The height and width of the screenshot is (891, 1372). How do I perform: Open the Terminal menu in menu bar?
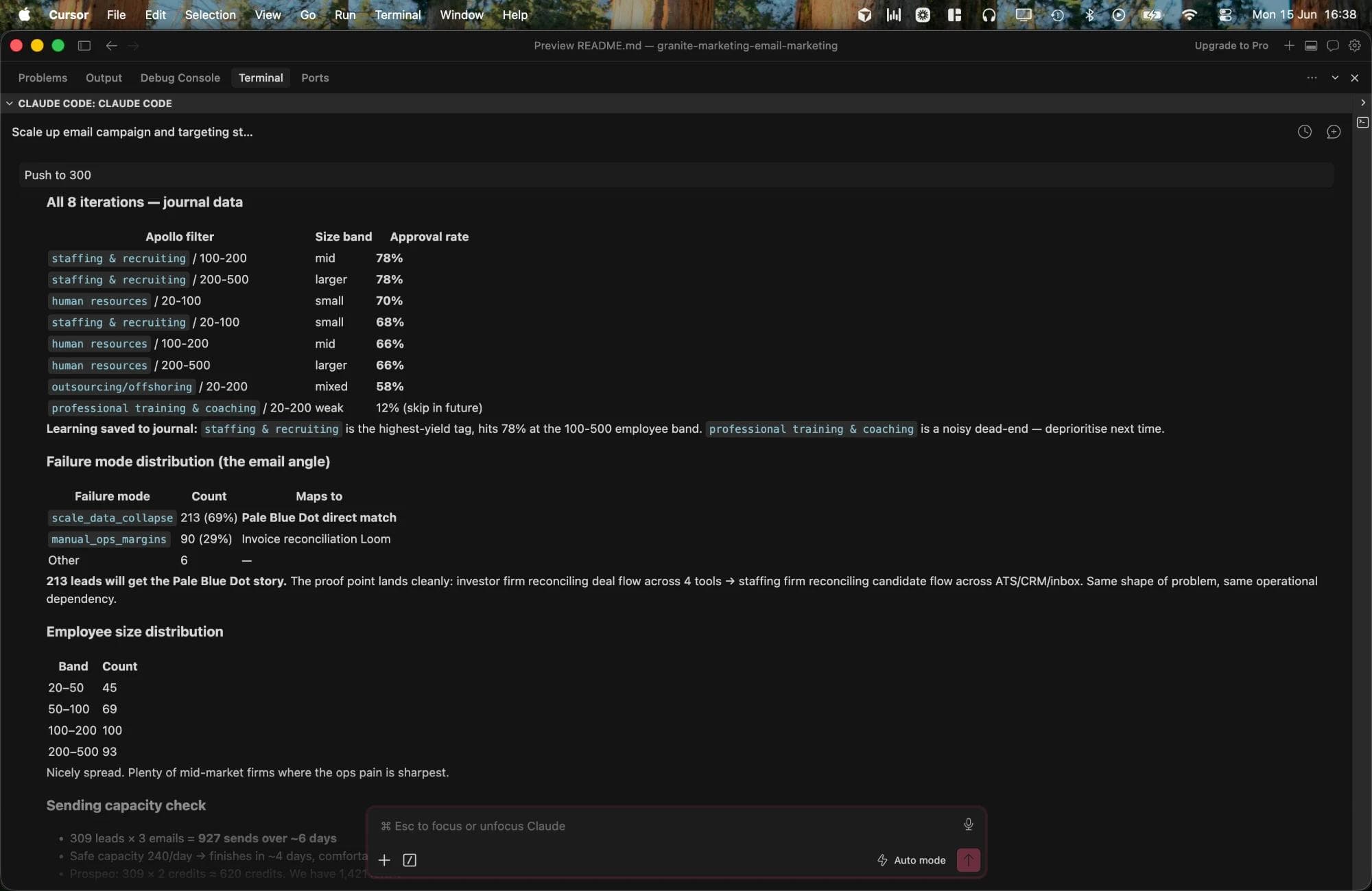397,14
